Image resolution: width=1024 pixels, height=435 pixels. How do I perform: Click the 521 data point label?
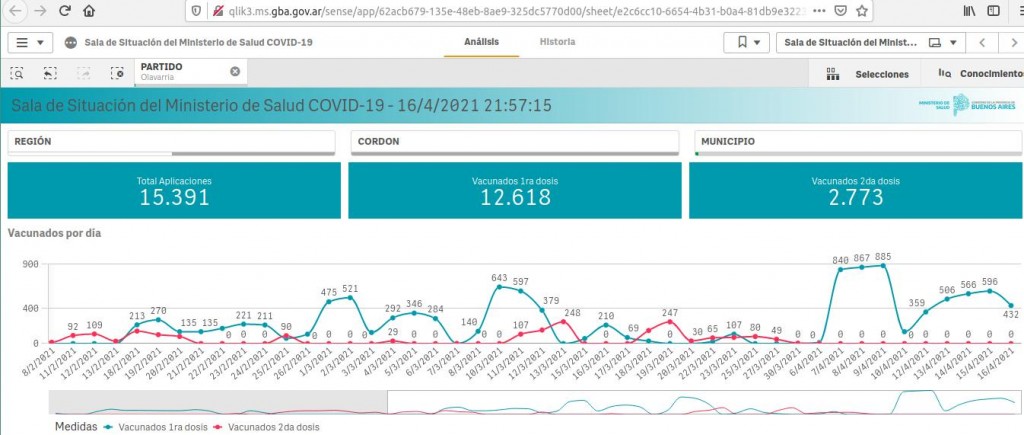[350, 289]
